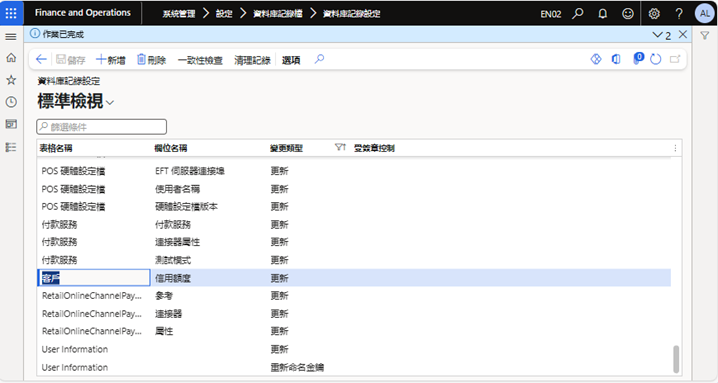Image resolution: width=718 pixels, height=383 pixels.
Task: Expand the hamburger navigation pane
Action: tap(11, 37)
